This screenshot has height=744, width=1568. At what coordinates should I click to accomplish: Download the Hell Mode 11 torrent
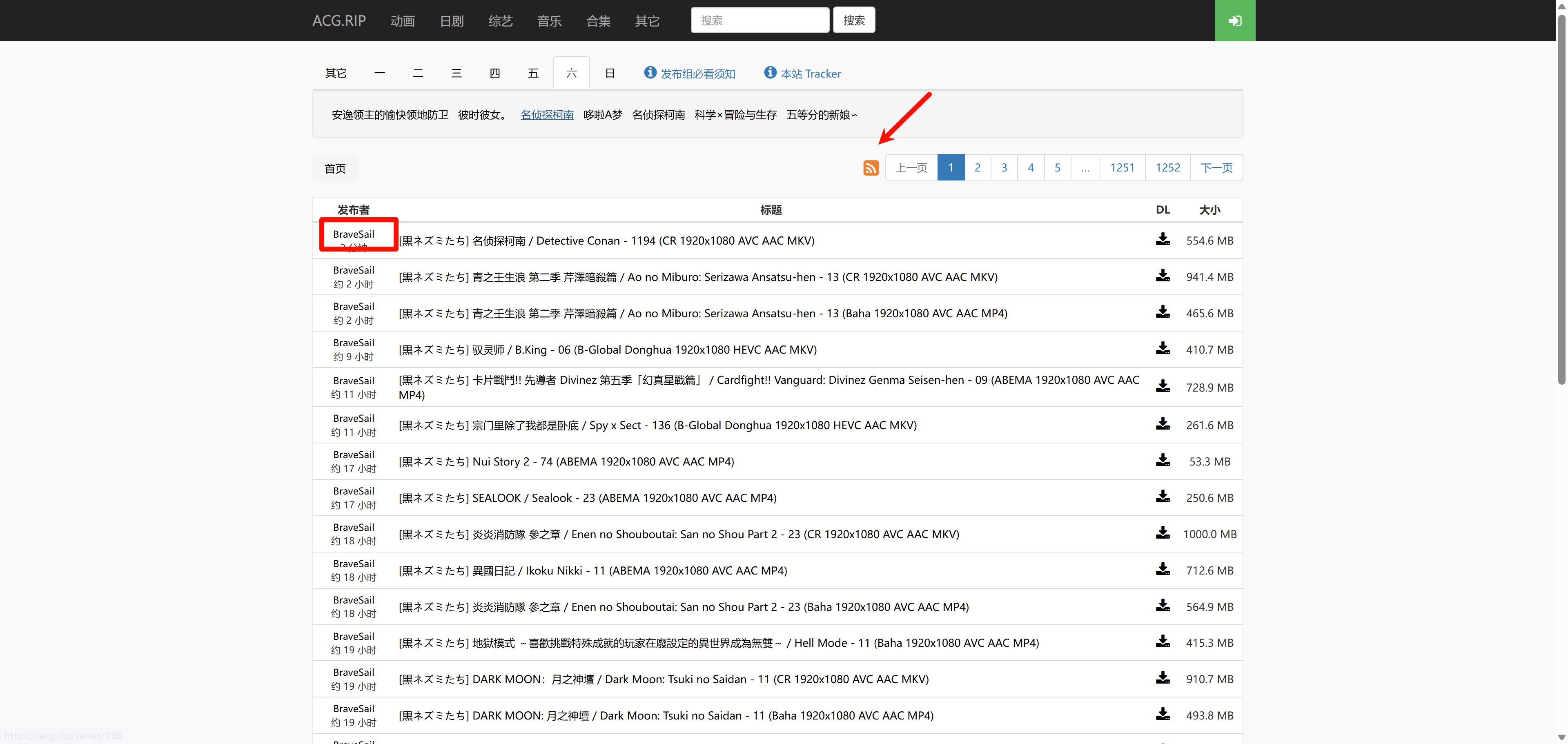point(1162,642)
